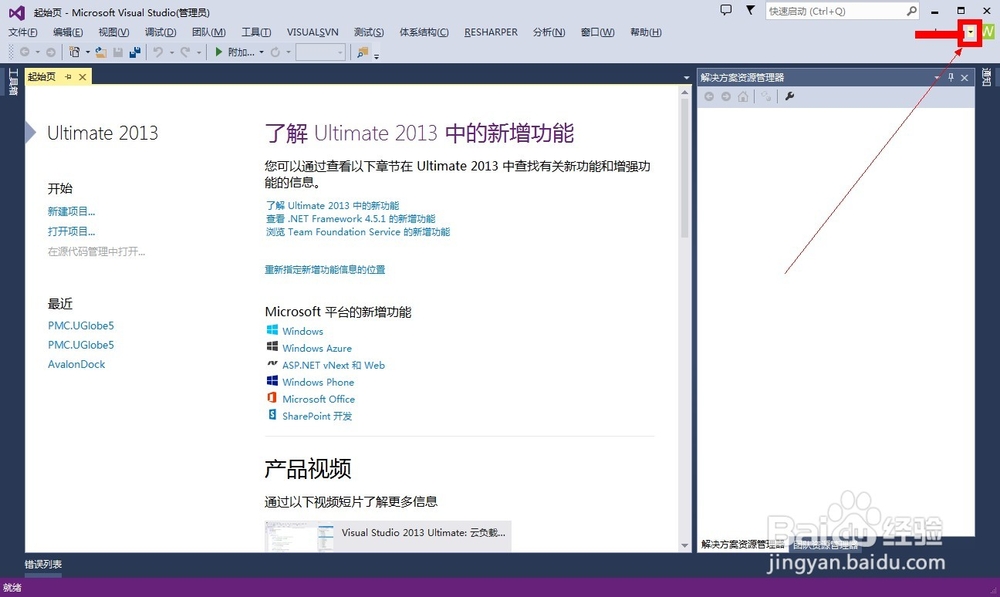The width and height of the screenshot is (1000, 597).
Task: Open the 文件(F) menu
Action: (x=23, y=32)
